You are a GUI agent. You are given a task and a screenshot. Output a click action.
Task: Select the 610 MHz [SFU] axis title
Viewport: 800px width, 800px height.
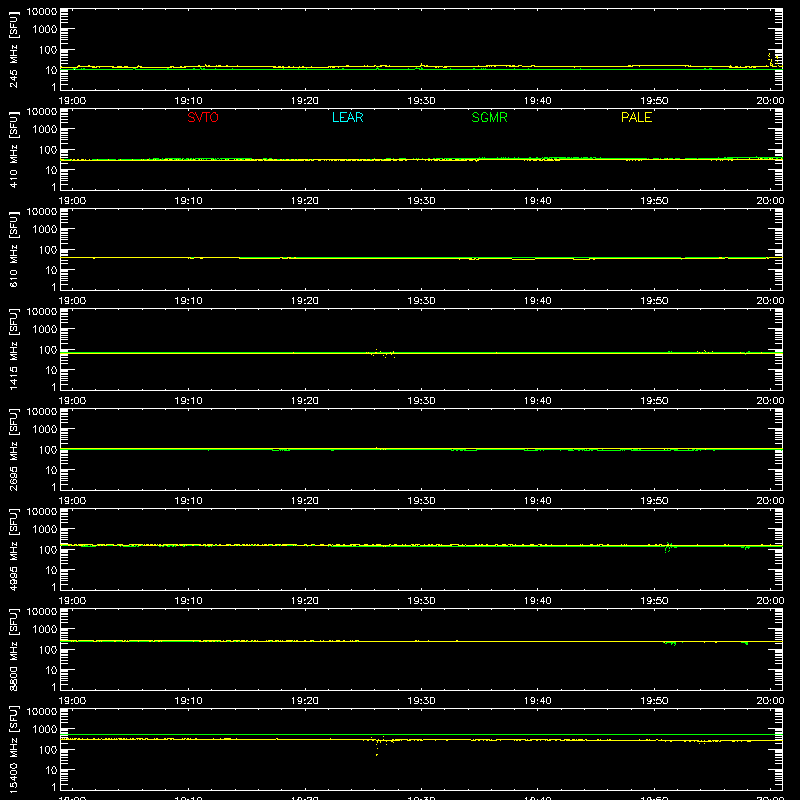coord(14,249)
